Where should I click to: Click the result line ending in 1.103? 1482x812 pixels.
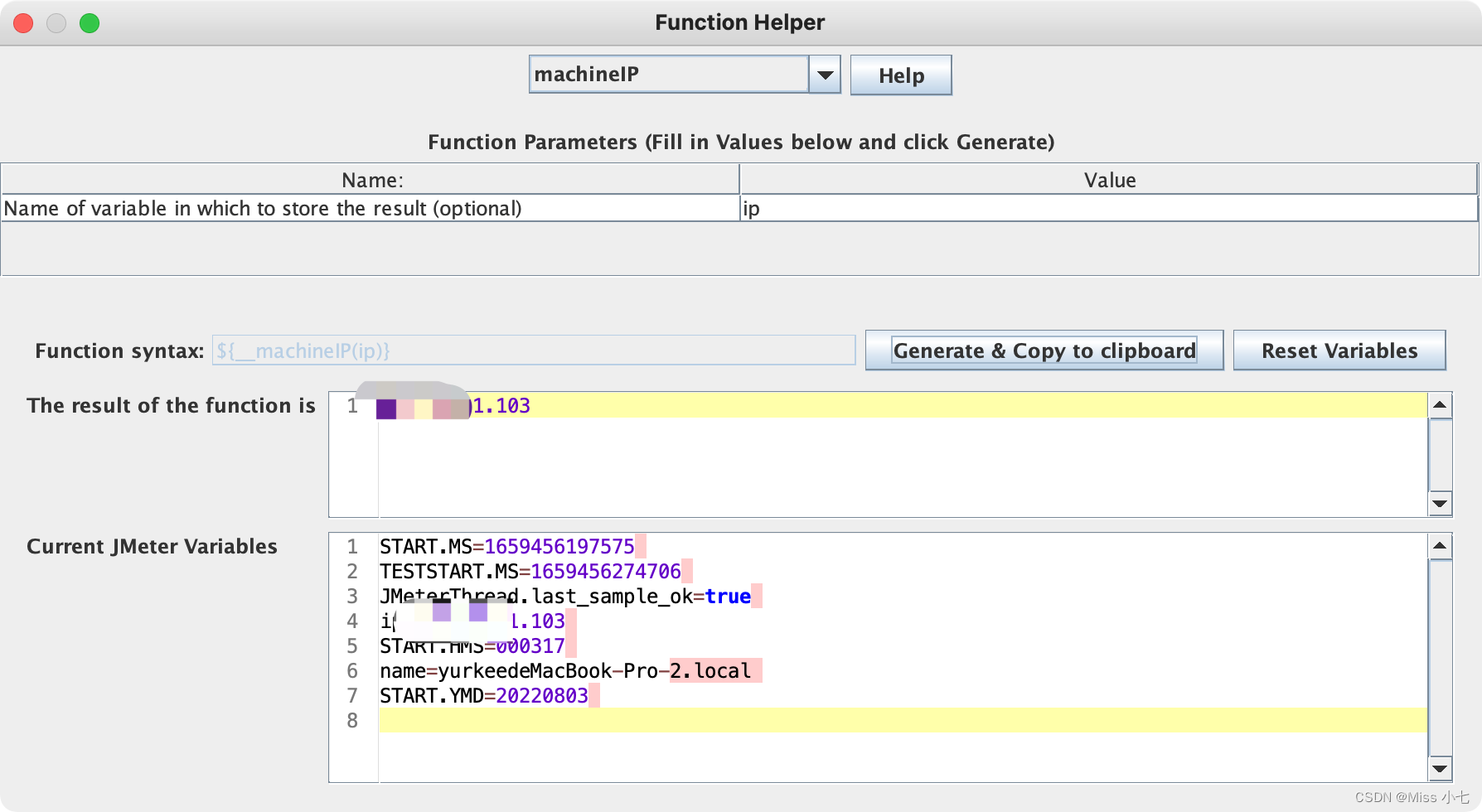coord(903,405)
